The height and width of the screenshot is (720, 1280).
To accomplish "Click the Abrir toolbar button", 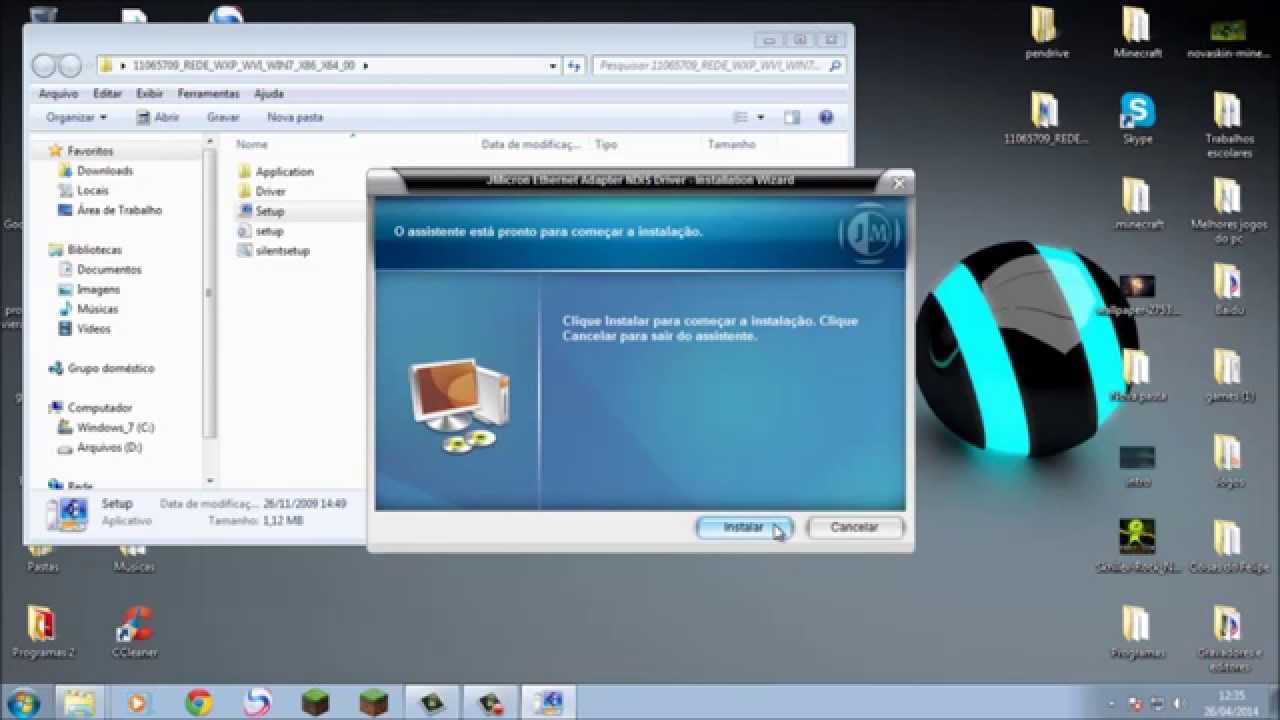I will (x=158, y=117).
